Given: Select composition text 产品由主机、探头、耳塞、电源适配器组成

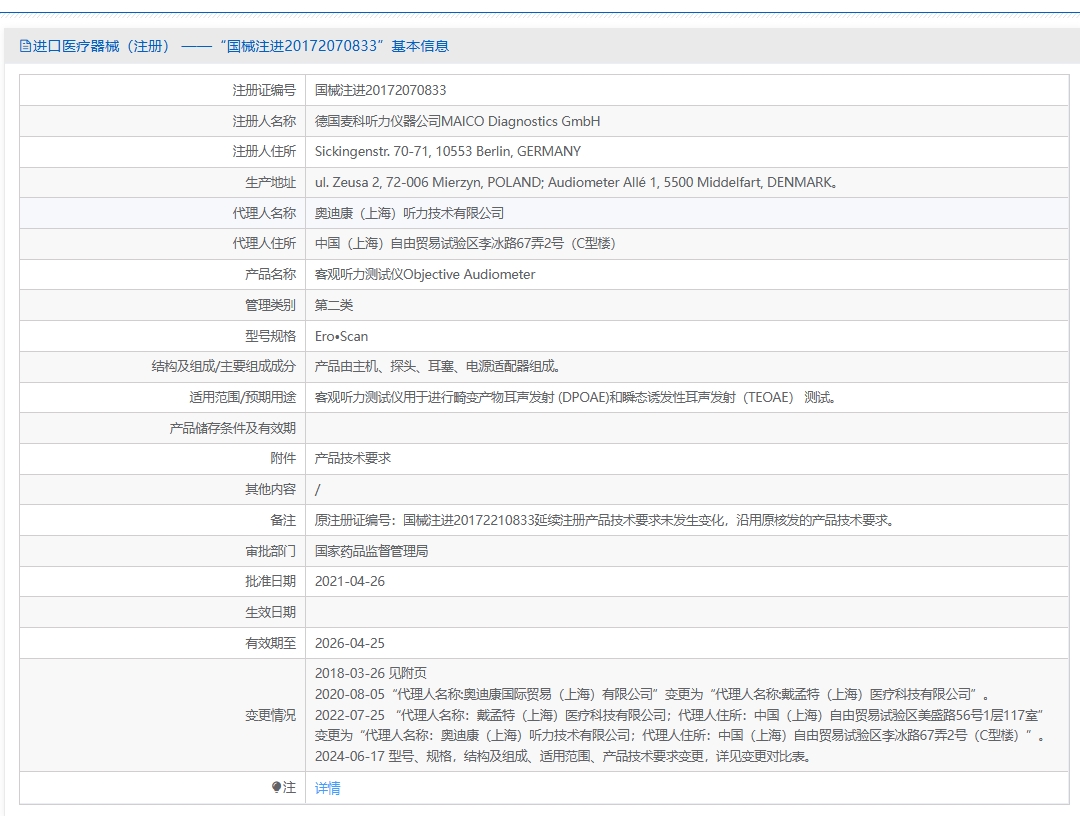Looking at the screenshot, I should (x=437, y=366).
